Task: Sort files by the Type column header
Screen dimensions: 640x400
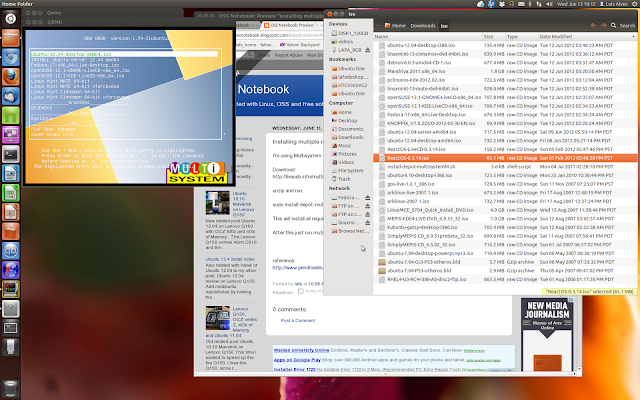Action: [522, 36]
